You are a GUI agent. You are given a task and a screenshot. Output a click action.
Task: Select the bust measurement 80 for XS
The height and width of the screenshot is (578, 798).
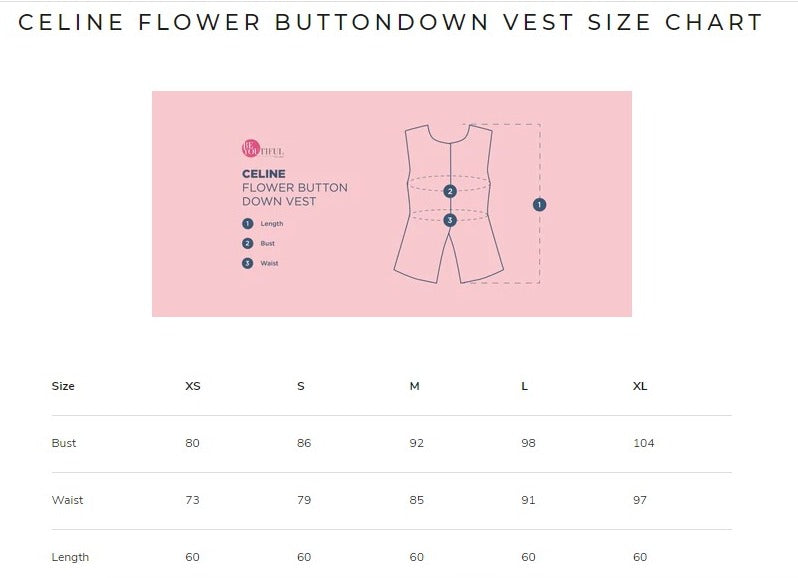coord(192,443)
